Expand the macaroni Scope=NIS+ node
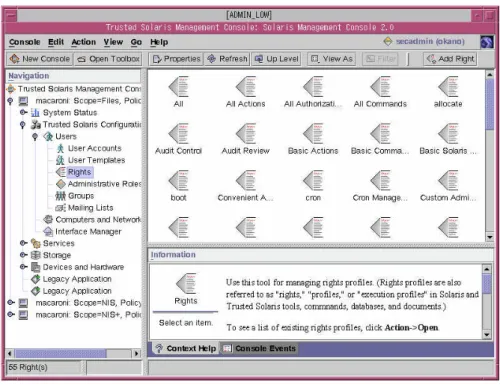This screenshot has width=500, height=385. (11, 314)
